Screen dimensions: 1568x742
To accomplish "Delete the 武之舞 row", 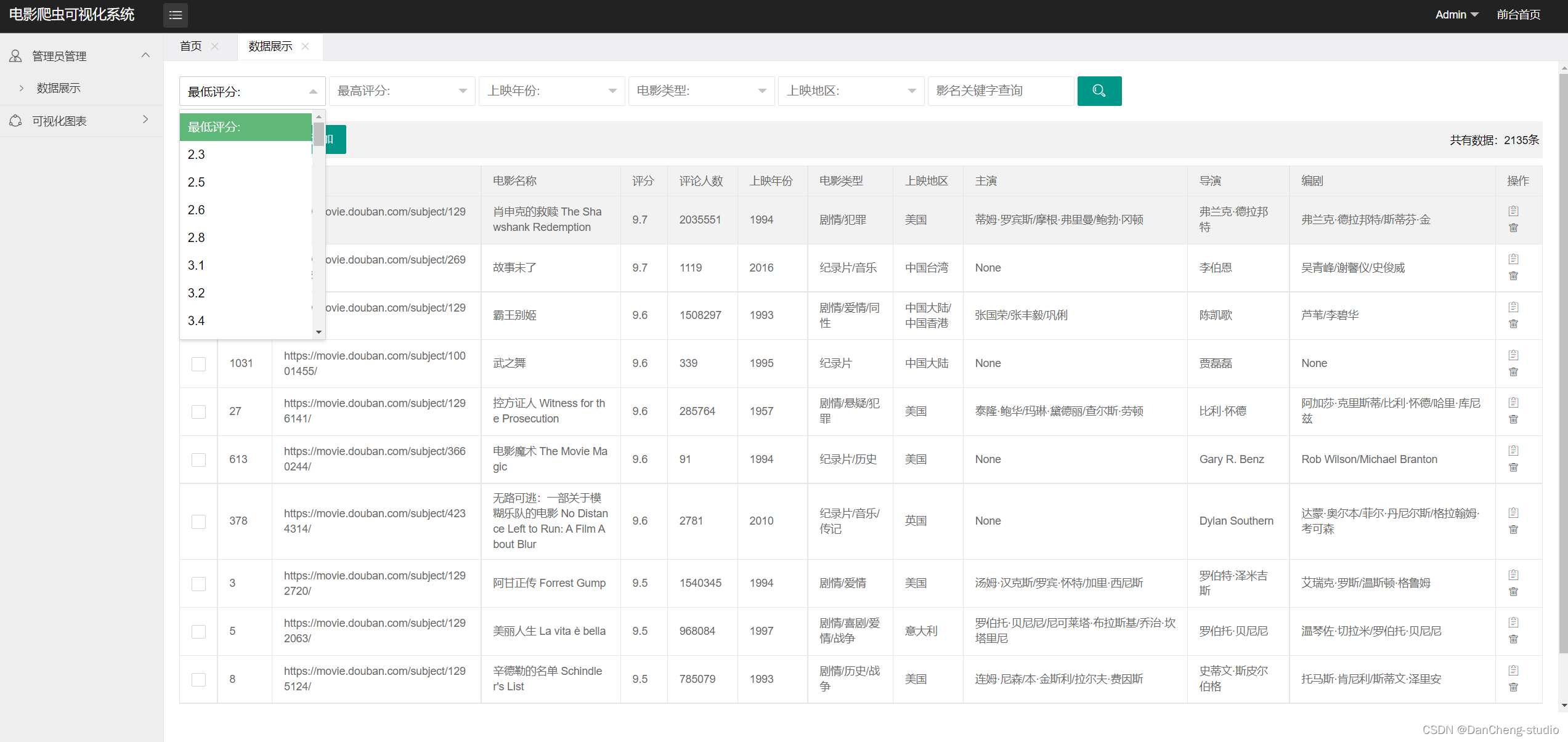I will (1513, 372).
